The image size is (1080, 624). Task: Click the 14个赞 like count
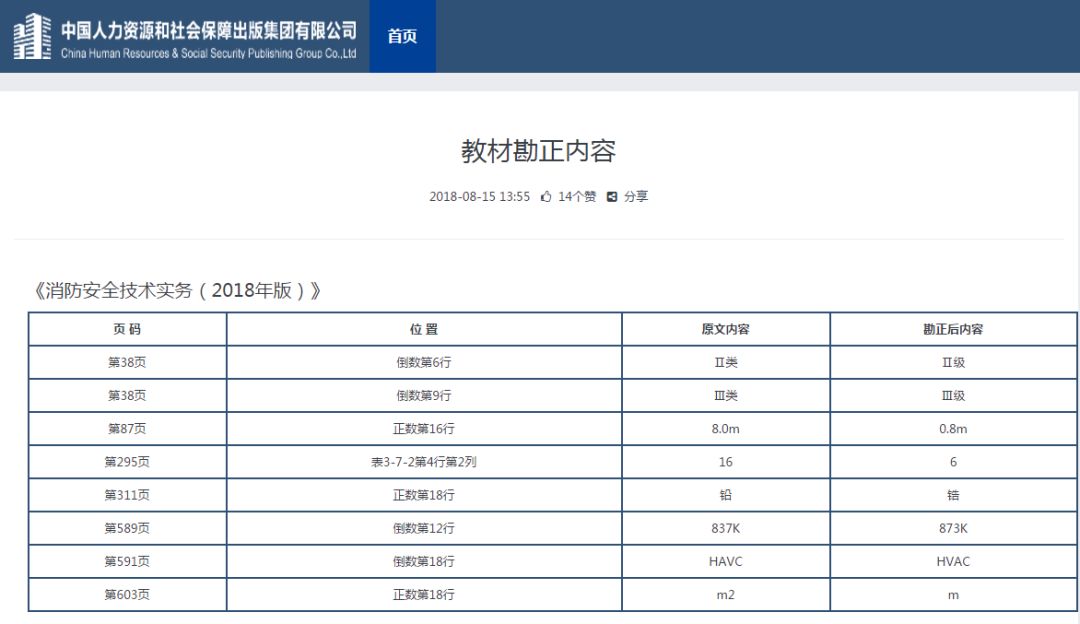(x=577, y=197)
